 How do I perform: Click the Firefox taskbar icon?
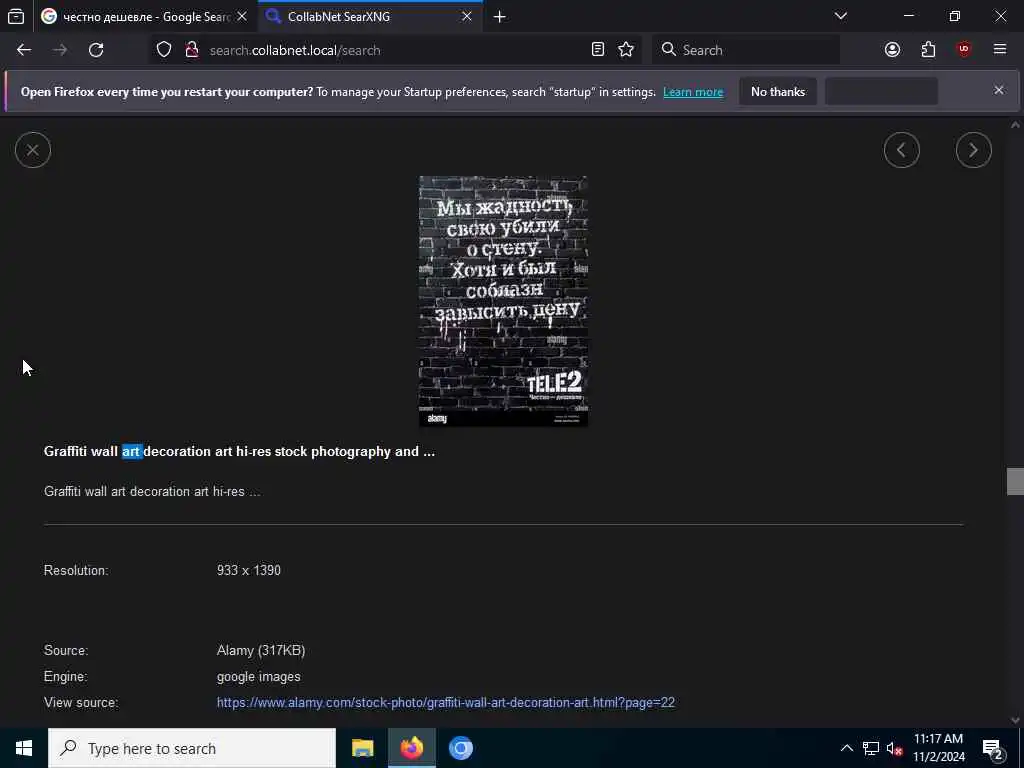point(411,748)
